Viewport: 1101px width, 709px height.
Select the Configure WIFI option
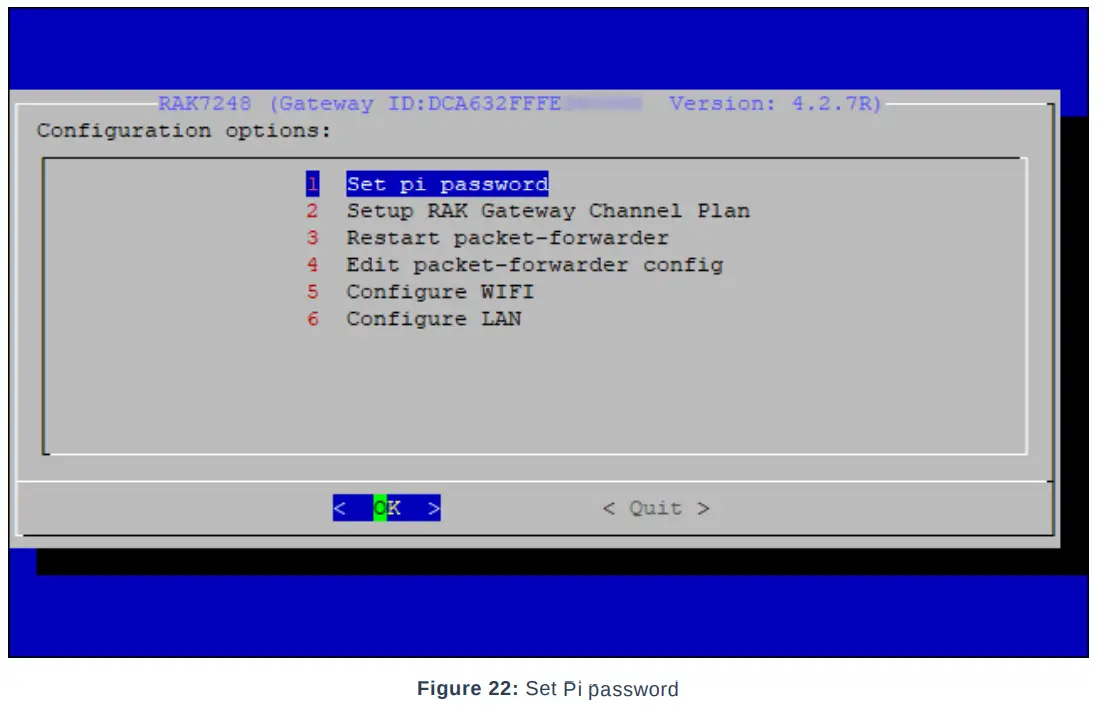(439, 292)
